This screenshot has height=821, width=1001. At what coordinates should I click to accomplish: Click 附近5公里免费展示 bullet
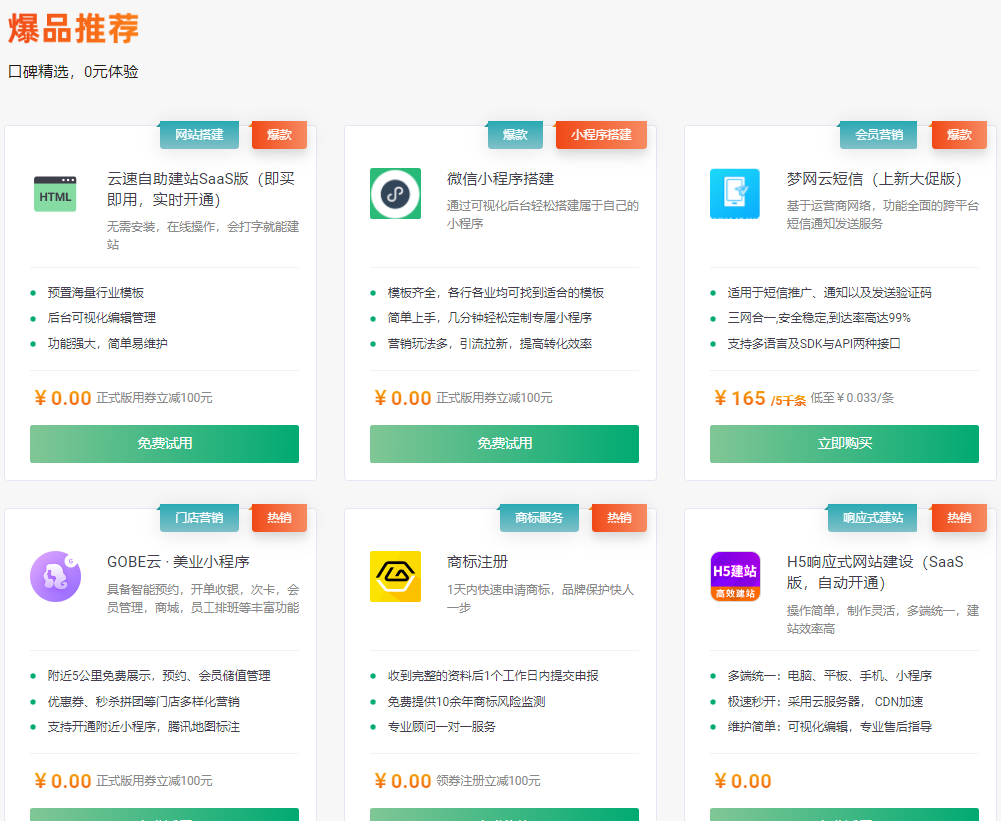(x=159, y=675)
